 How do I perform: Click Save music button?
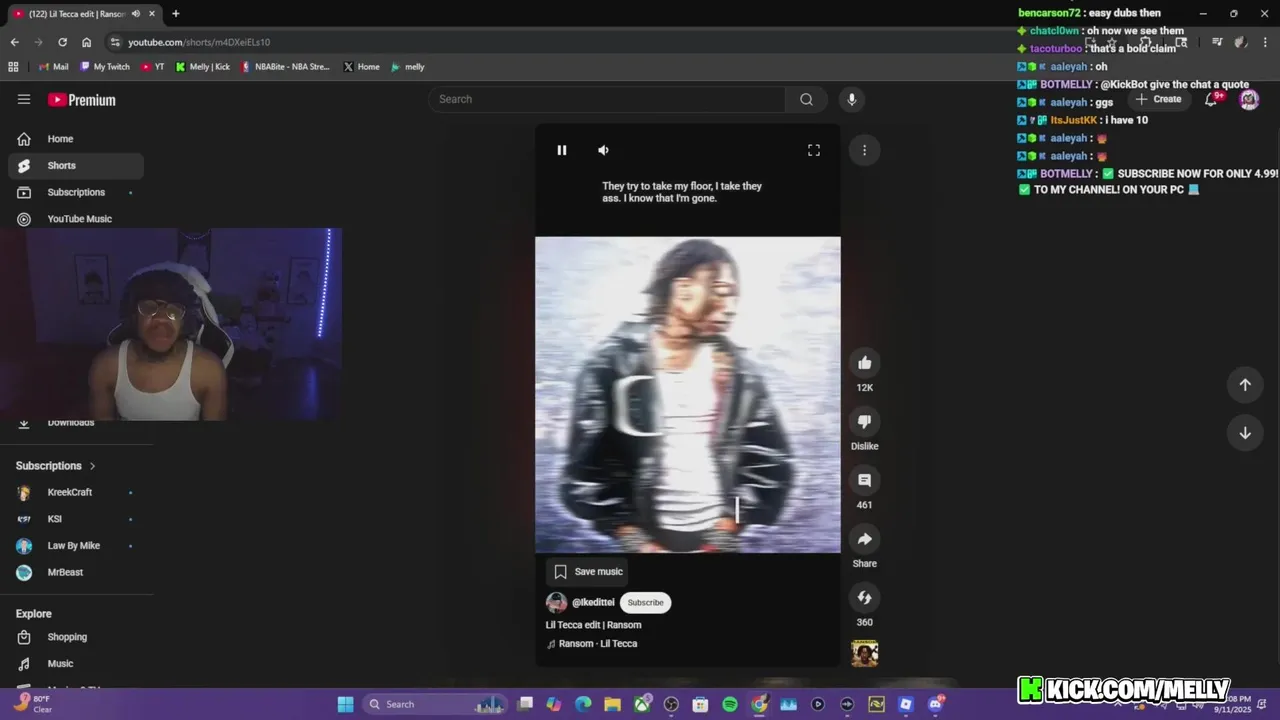[589, 572]
